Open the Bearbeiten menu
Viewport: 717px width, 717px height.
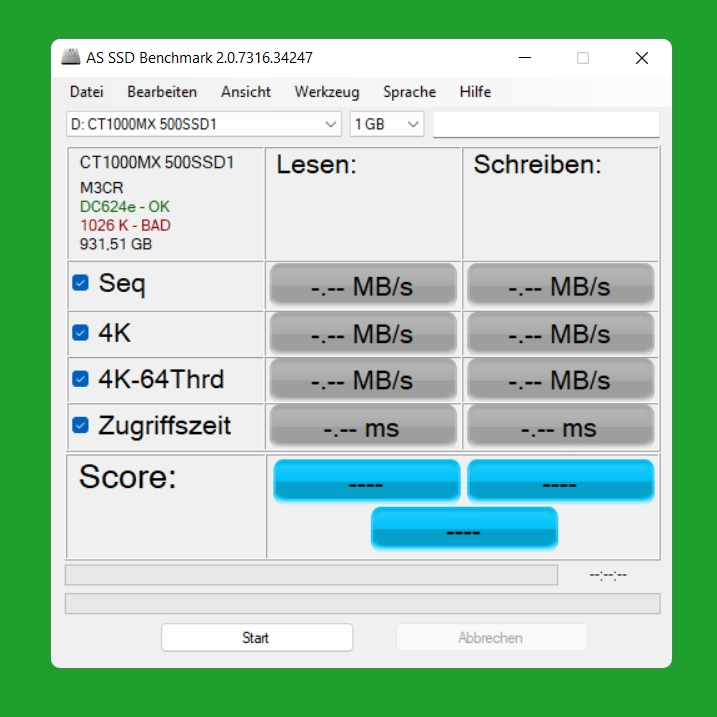[x=162, y=92]
